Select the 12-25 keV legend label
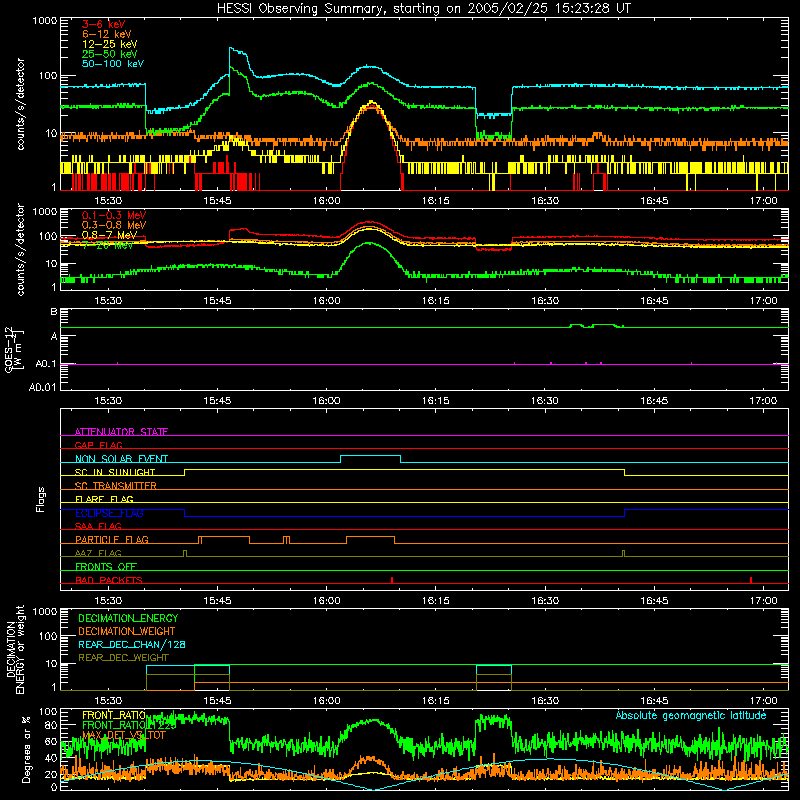The width and height of the screenshot is (800, 800). 109,44
